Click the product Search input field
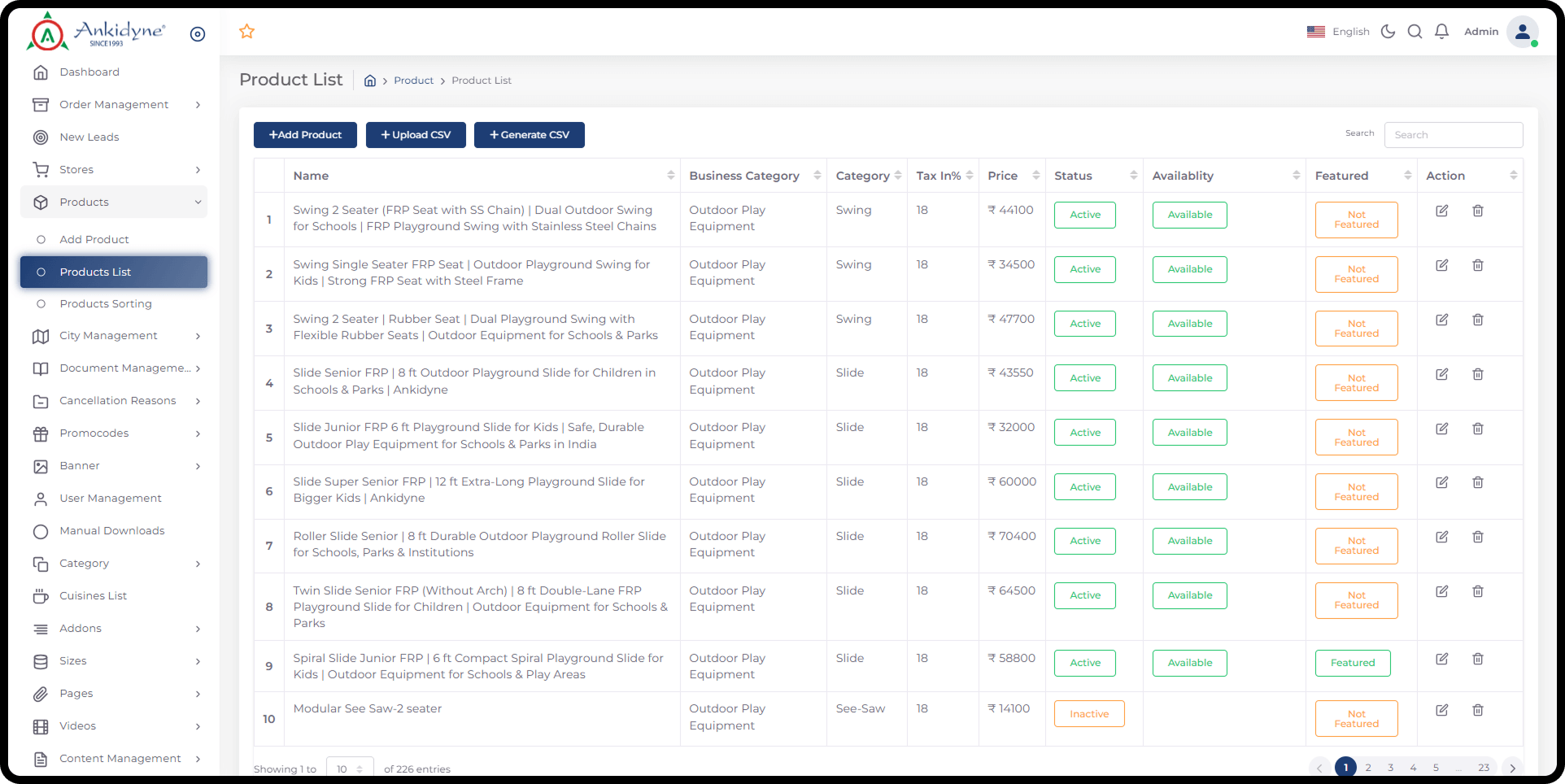 coord(1453,135)
